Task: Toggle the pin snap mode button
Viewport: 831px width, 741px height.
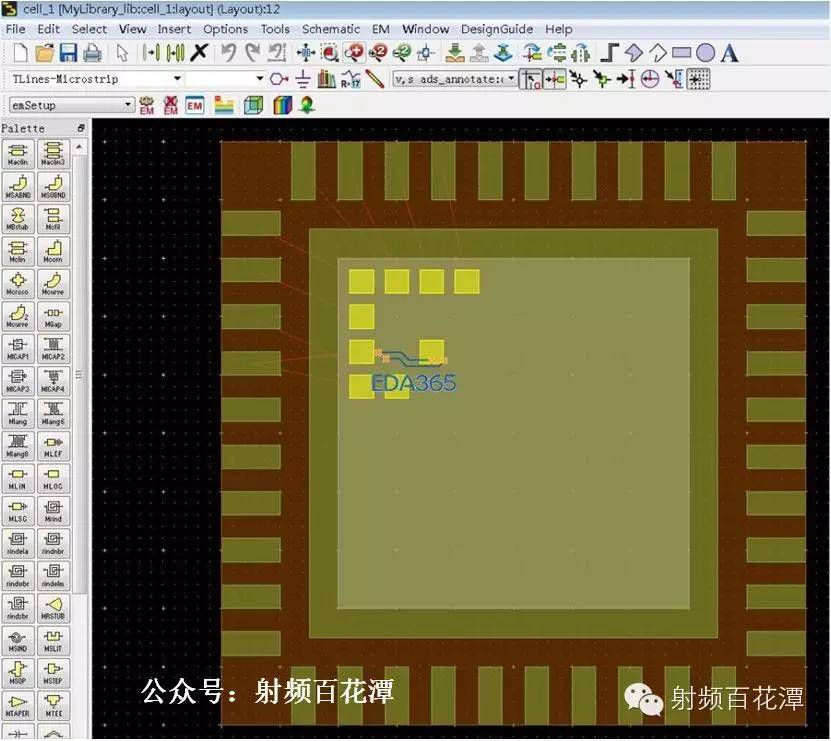Action: 555,80
